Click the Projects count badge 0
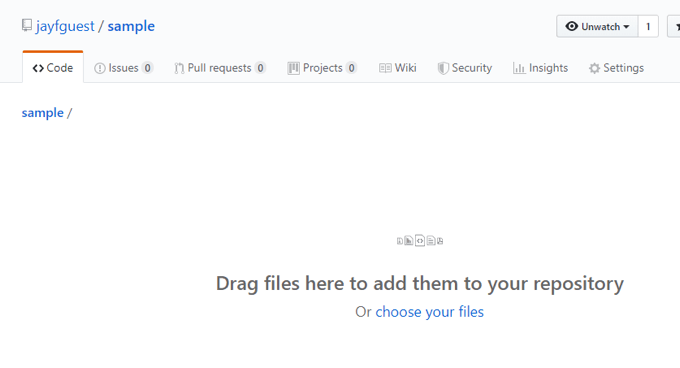 click(352, 68)
